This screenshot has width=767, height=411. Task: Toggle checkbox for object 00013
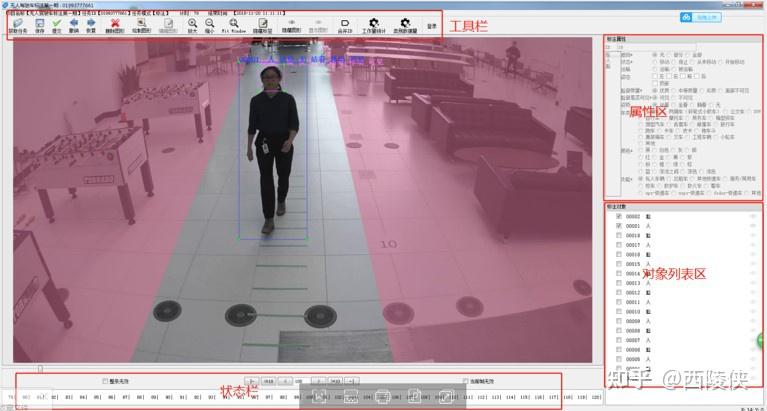point(619,283)
